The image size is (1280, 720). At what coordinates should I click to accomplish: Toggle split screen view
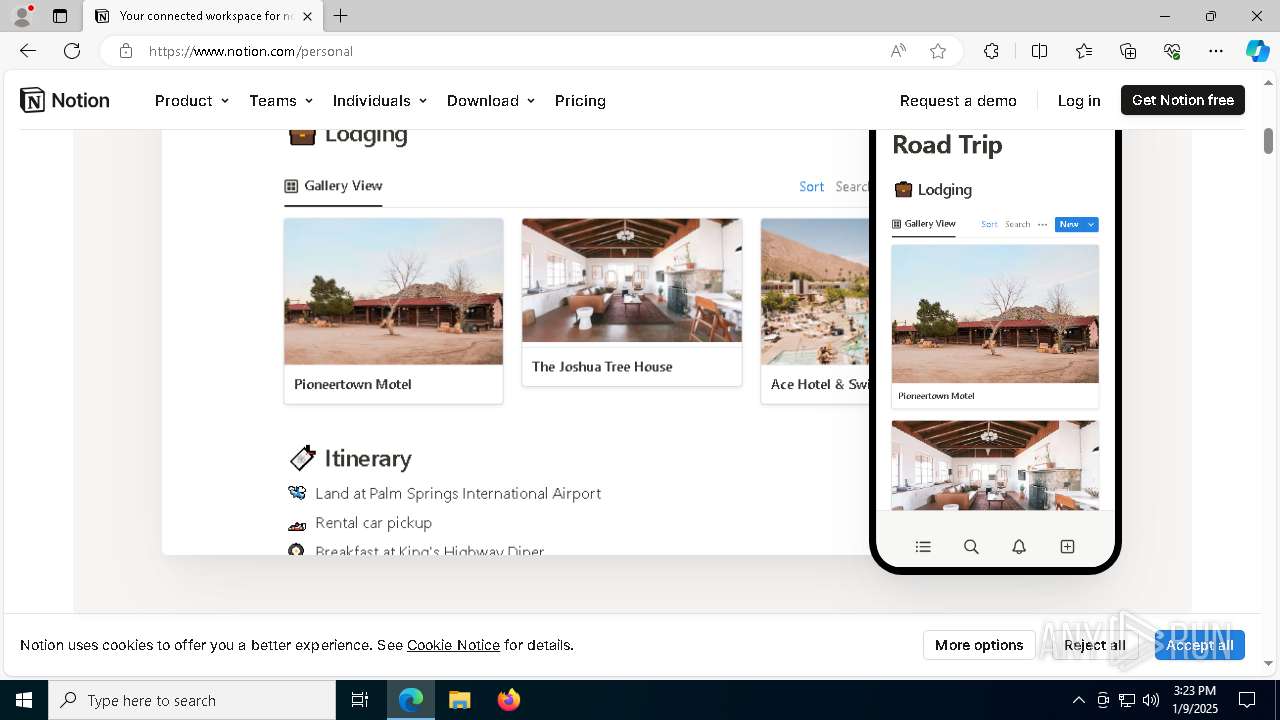[1039, 51]
